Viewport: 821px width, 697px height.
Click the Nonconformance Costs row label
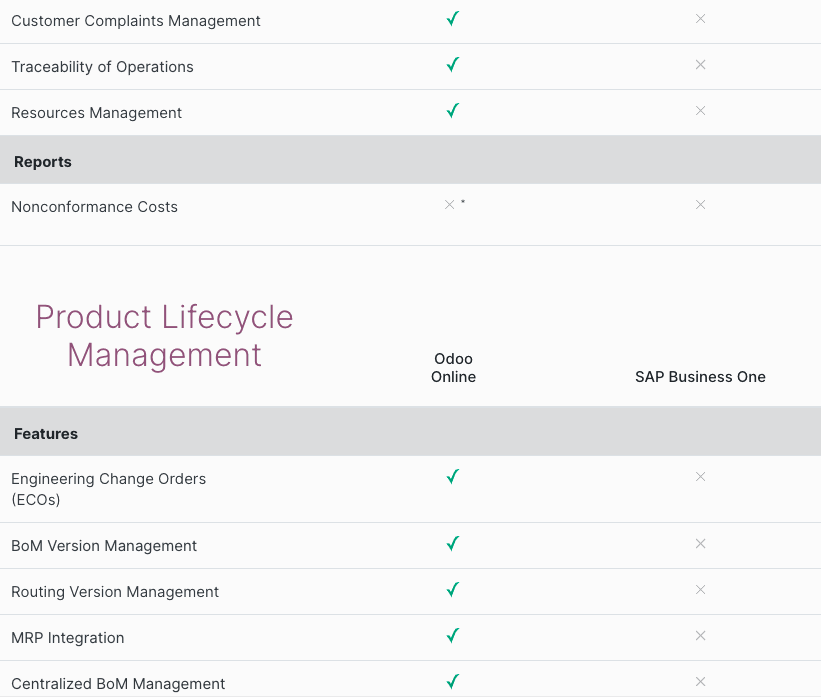[94, 207]
